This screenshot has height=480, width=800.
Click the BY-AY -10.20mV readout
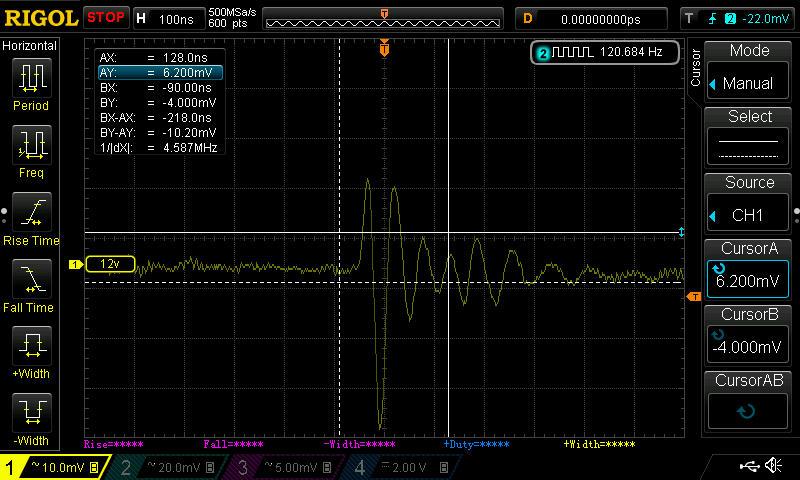pyautogui.click(x=159, y=133)
